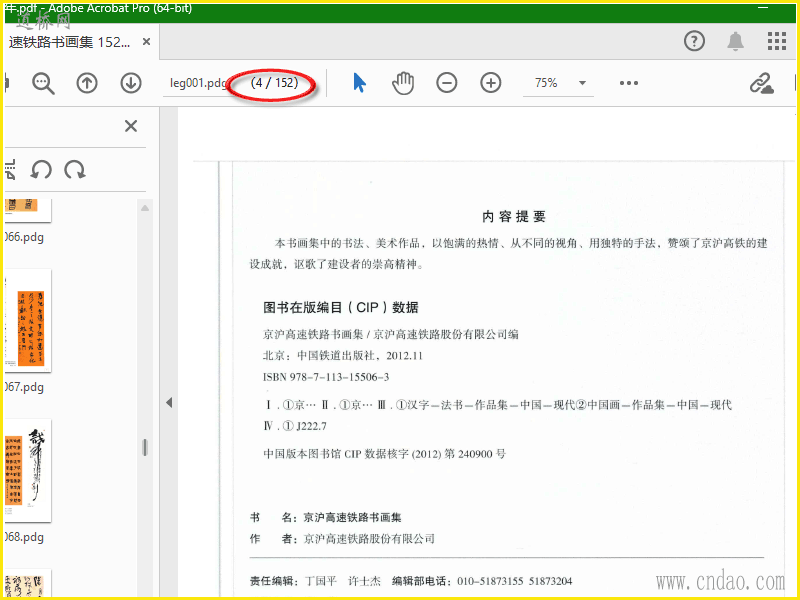Open the notifications bell

click(x=735, y=41)
